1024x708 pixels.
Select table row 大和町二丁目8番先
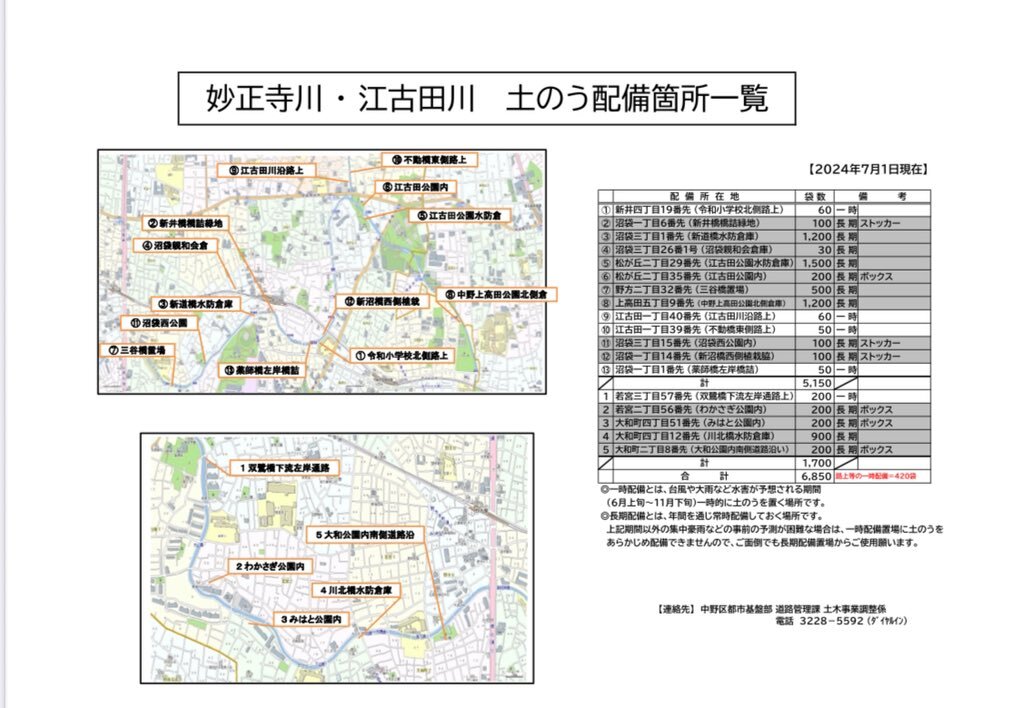[x=764, y=449]
